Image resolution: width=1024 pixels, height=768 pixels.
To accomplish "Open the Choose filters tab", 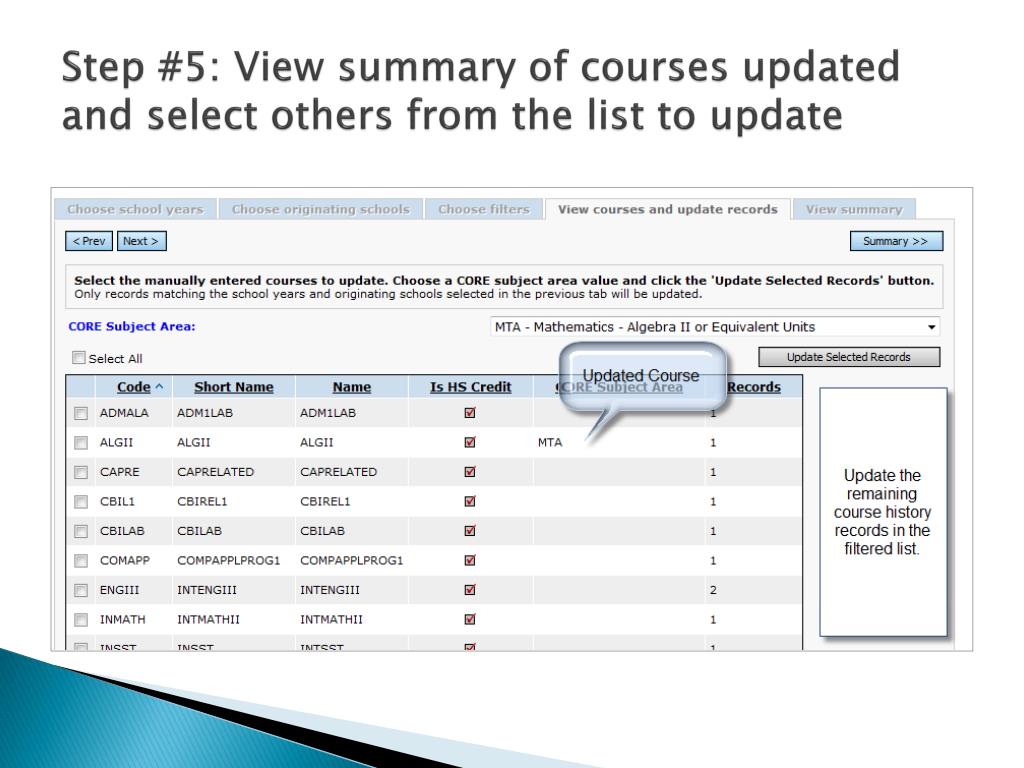I will (483, 209).
